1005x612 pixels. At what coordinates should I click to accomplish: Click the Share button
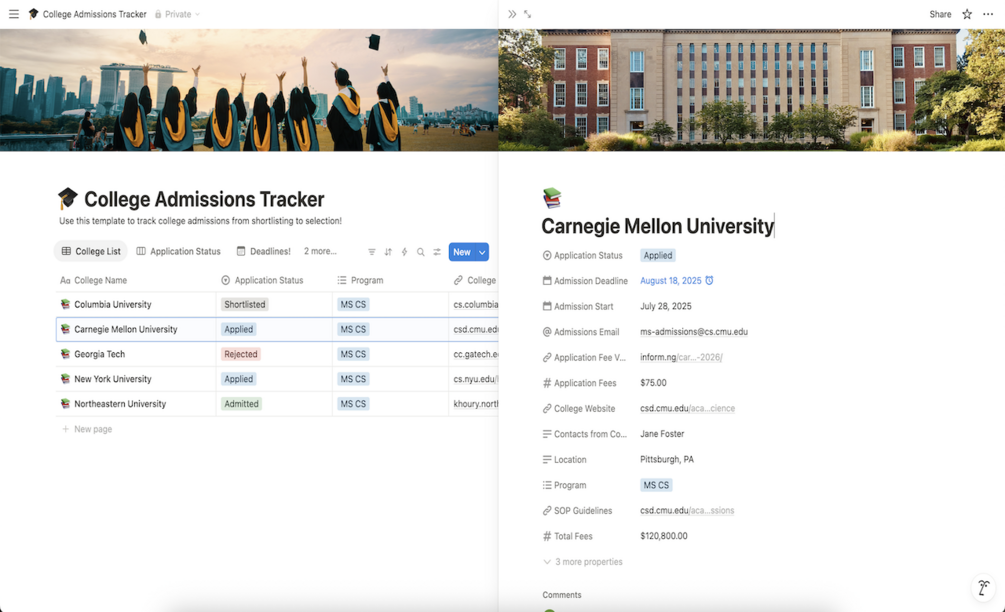pyautogui.click(x=940, y=14)
